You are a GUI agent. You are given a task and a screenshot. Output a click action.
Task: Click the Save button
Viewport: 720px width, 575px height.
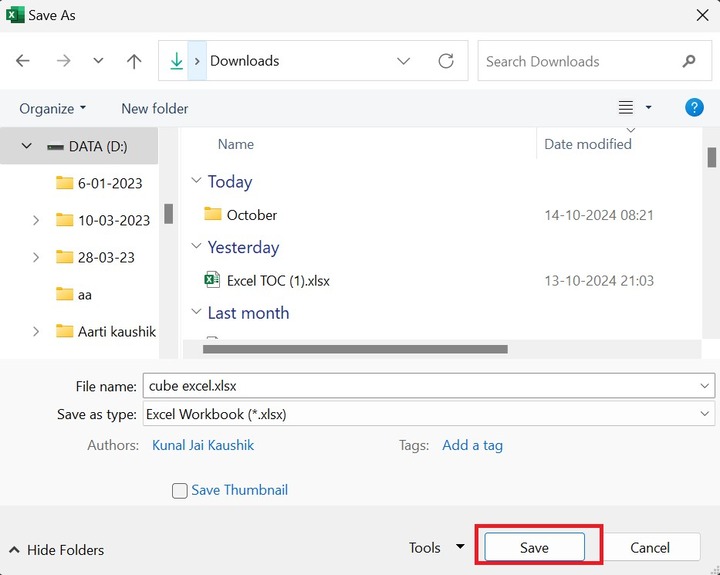534,547
